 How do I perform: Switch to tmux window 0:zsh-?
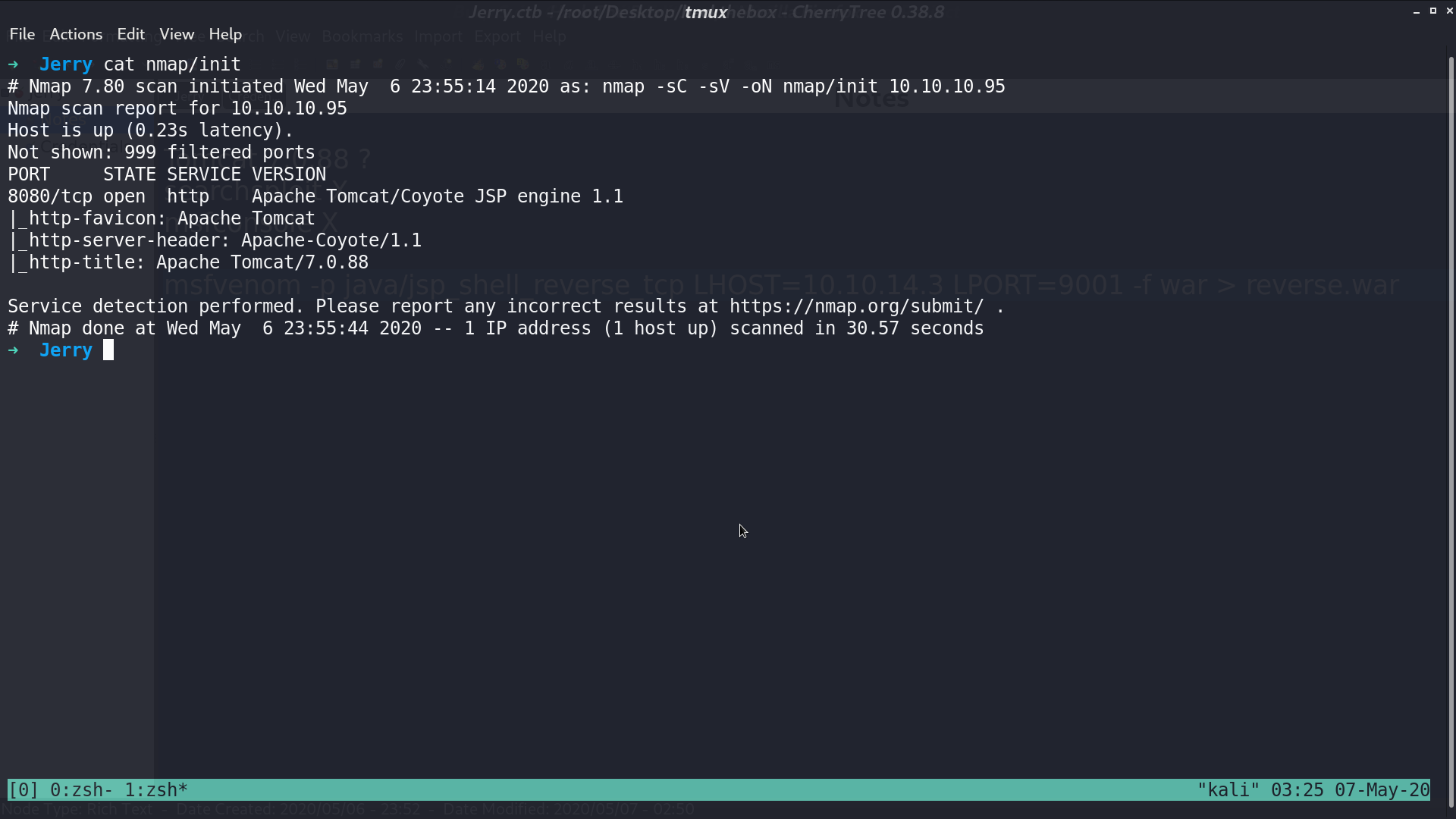[x=82, y=790]
